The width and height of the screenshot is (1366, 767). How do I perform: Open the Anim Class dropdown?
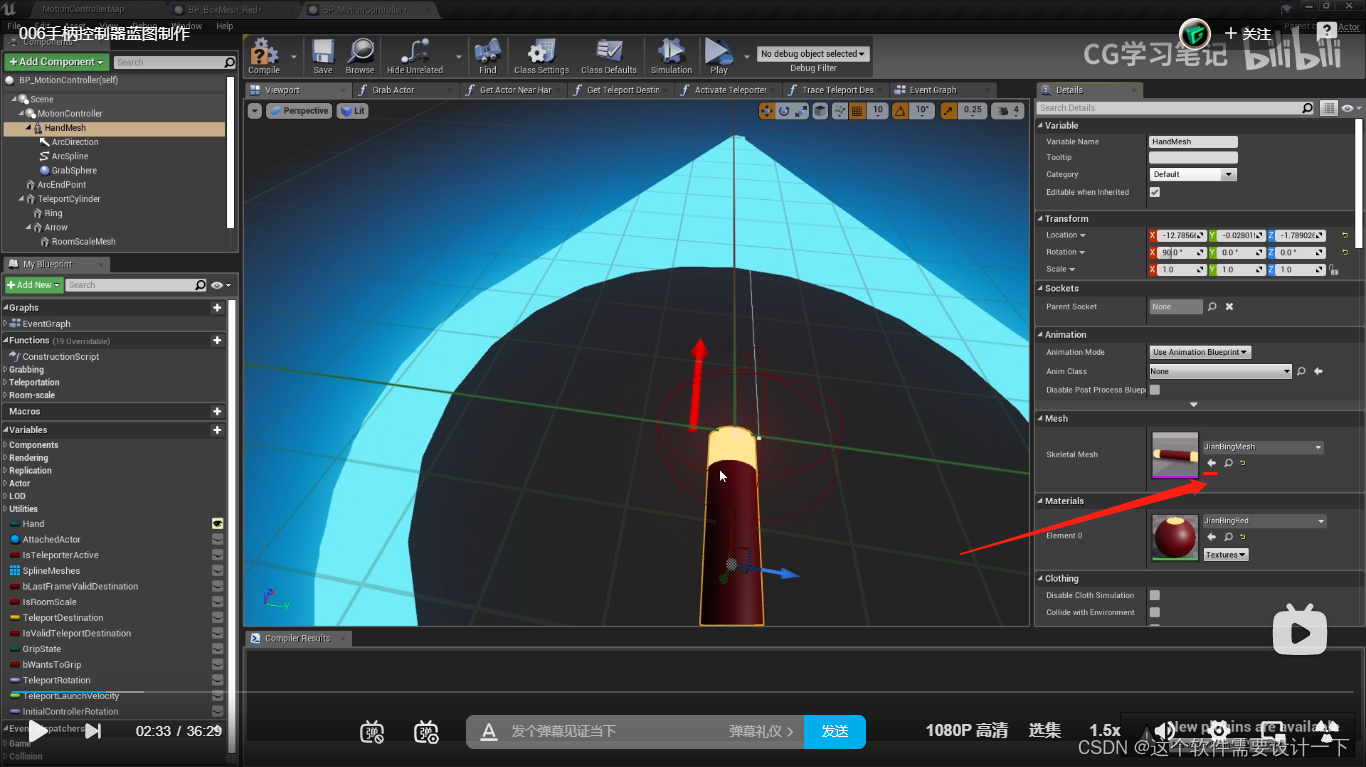pyautogui.click(x=1220, y=371)
